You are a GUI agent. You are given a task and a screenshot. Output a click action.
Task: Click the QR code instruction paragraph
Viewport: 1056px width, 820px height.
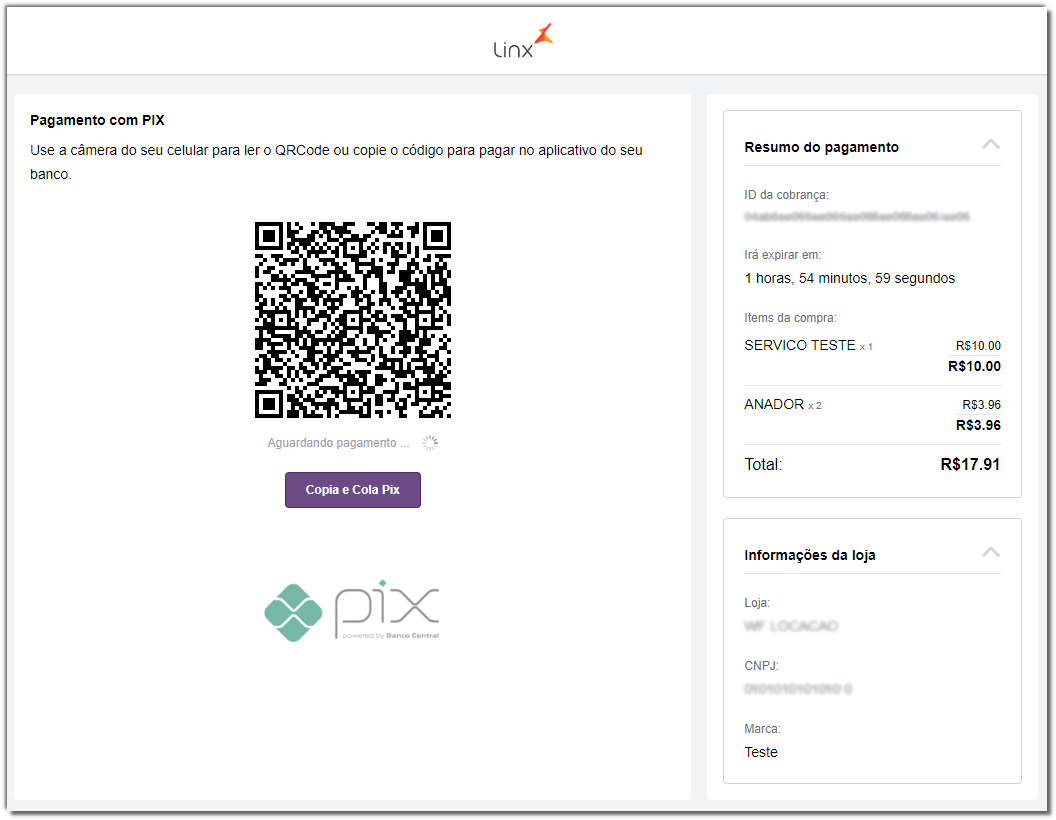coord(337,162)
